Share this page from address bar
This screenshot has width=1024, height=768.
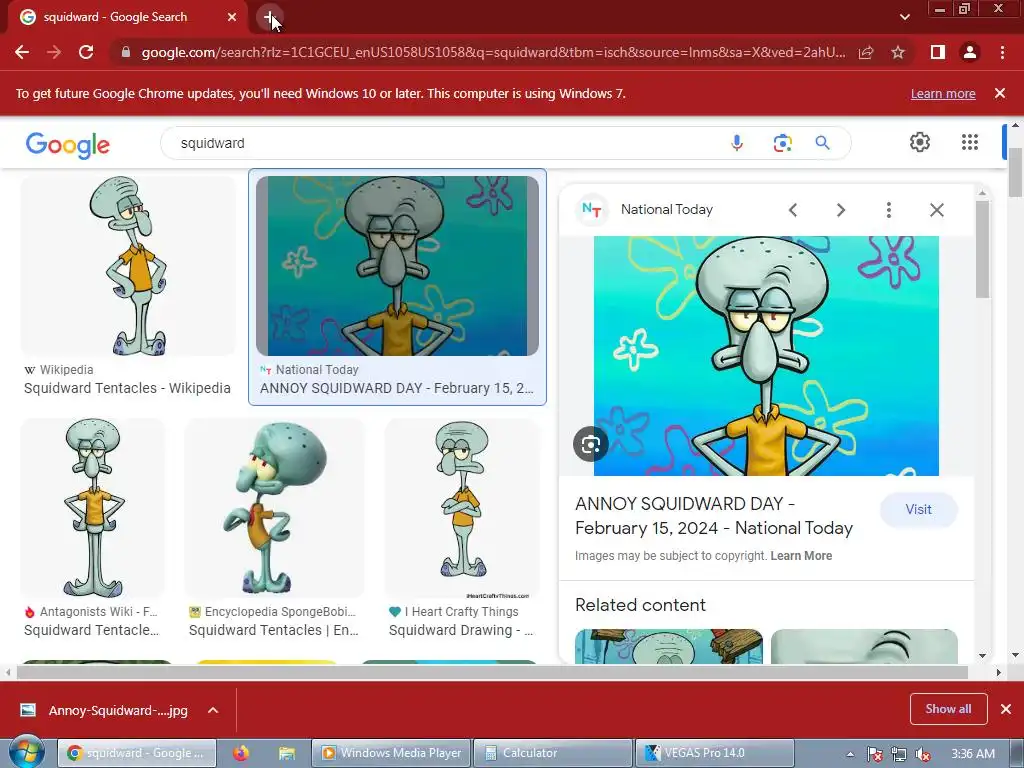(866, 52)
